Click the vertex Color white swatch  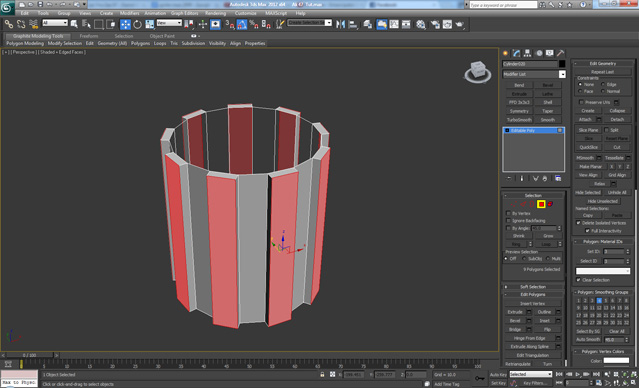[616, 360]
